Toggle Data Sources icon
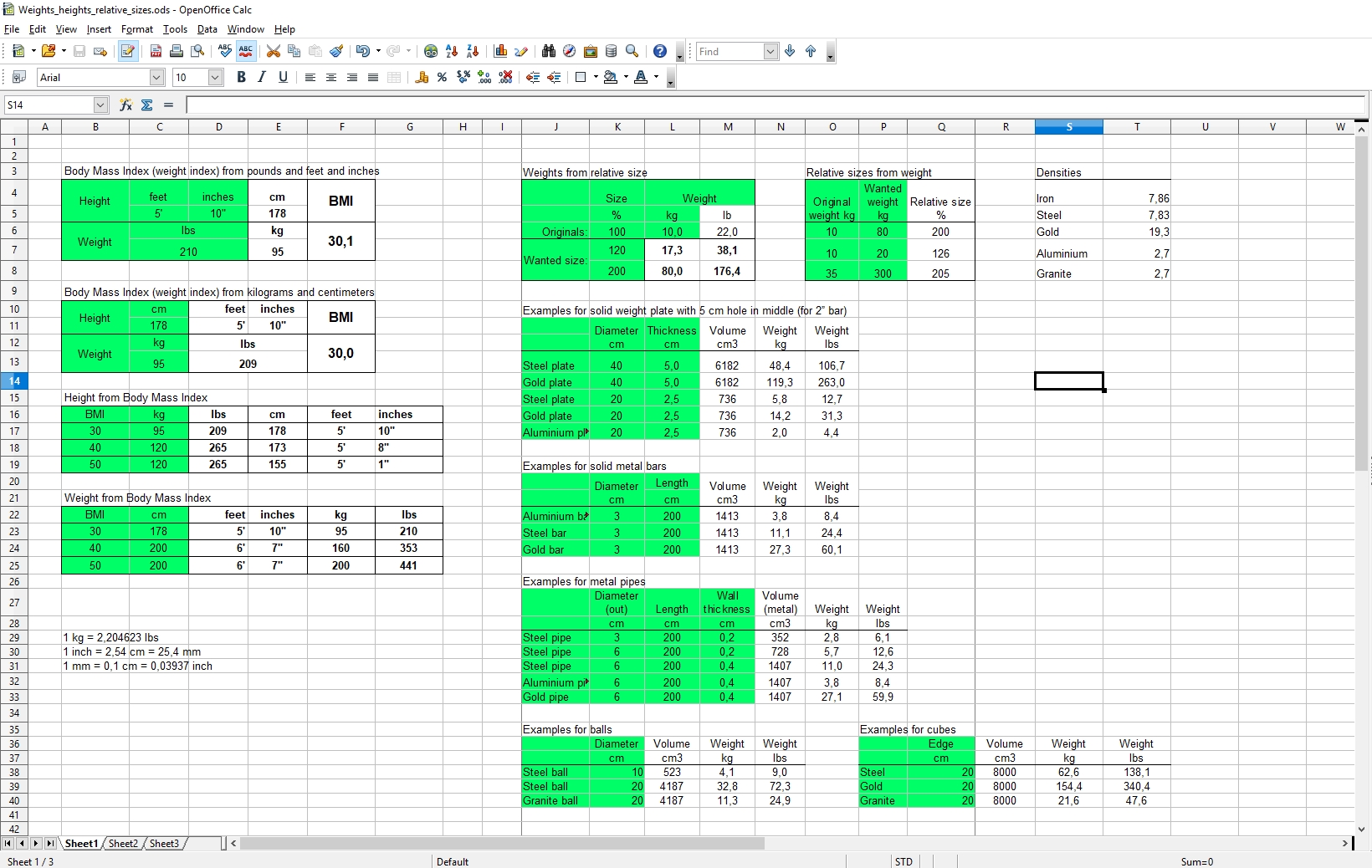Screen dimensions: 1372x868 pyautogui.click(x=612, y=51)
